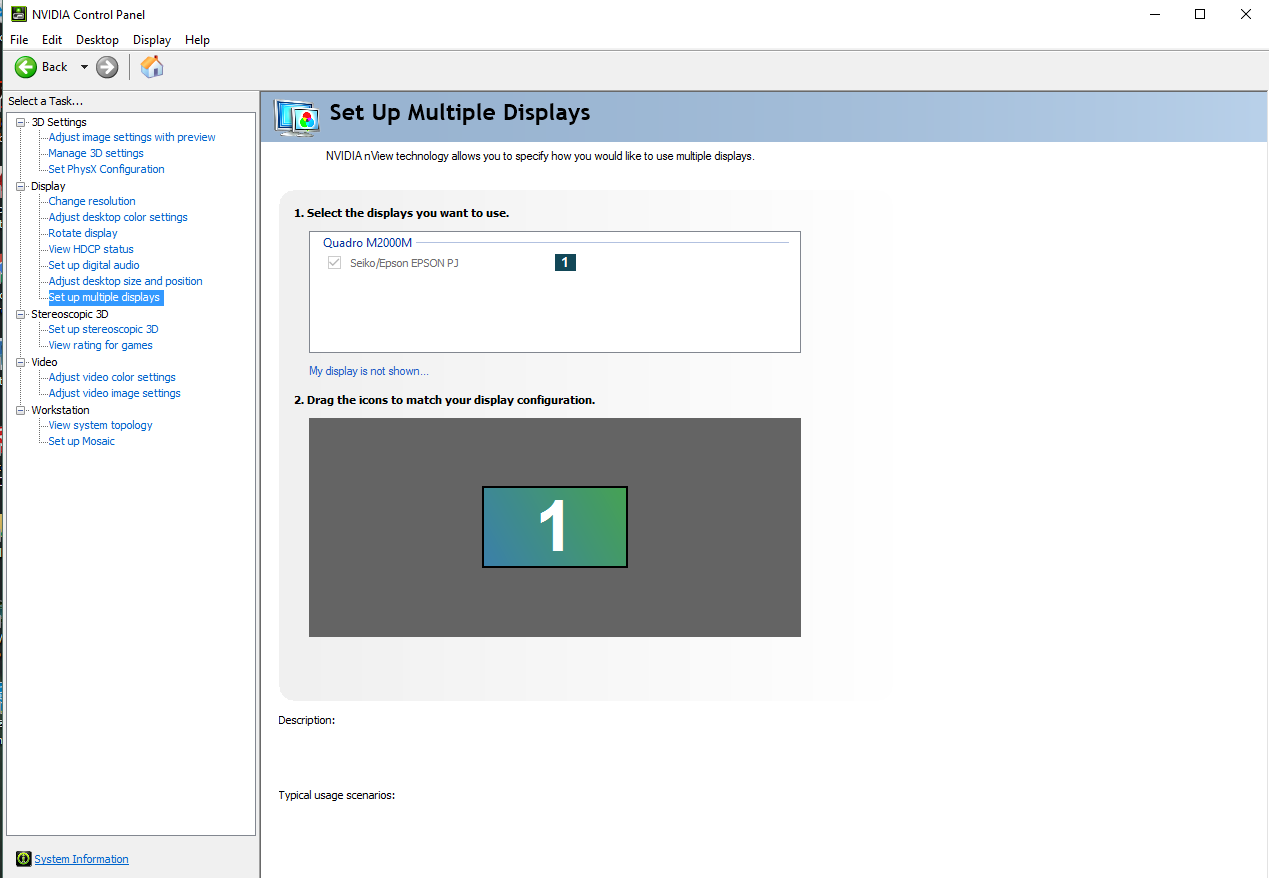Click the Stereoscopic 3D category label
The image size is (1269, 878).
point(69,314)
